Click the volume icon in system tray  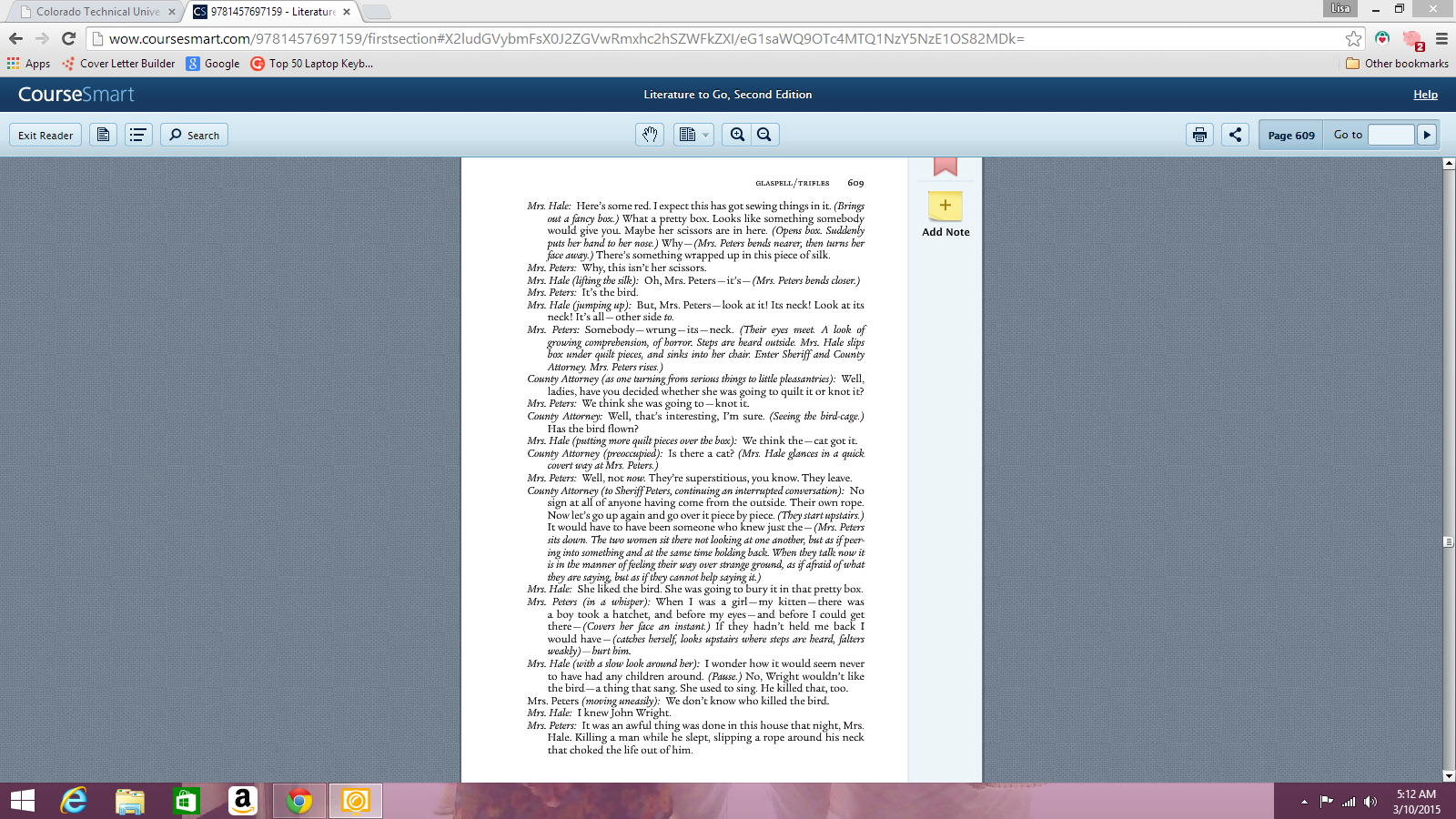click(x=1370, y=802)
